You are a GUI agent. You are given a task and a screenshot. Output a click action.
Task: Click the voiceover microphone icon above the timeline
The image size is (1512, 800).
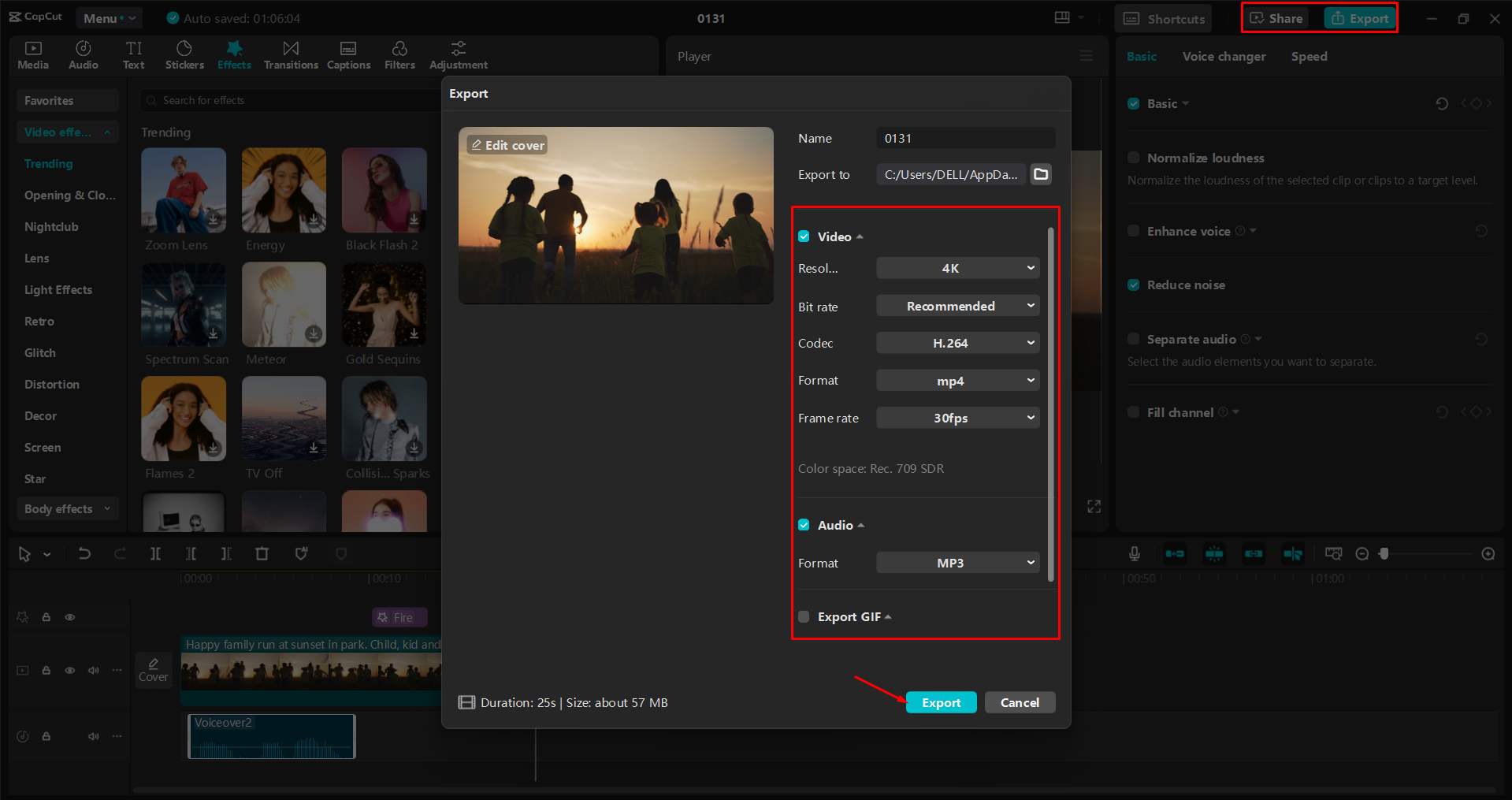click(1134, 553)
